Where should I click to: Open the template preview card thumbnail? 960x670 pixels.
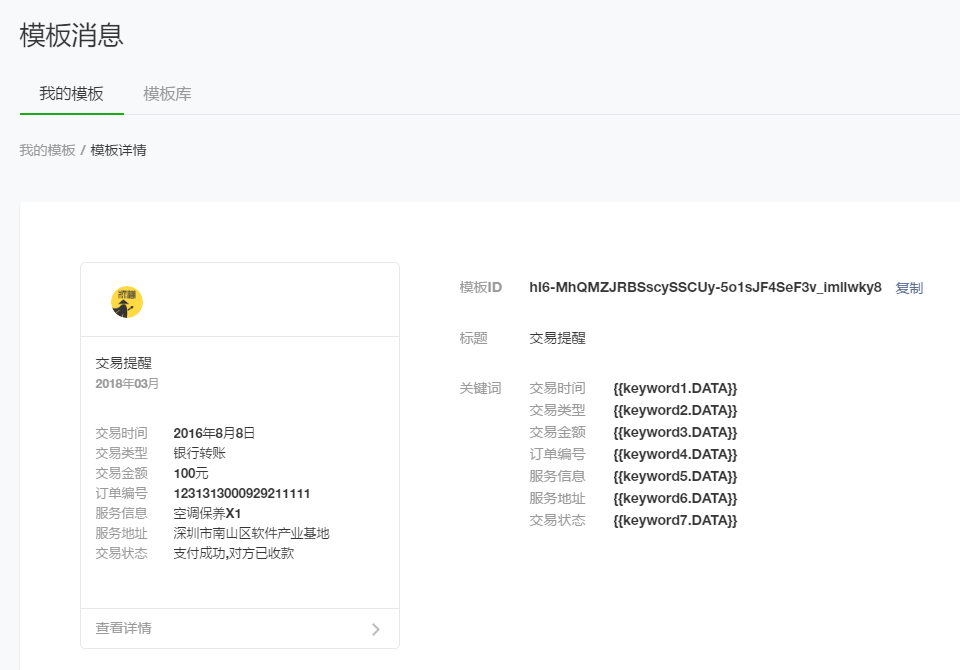(239, 300)
